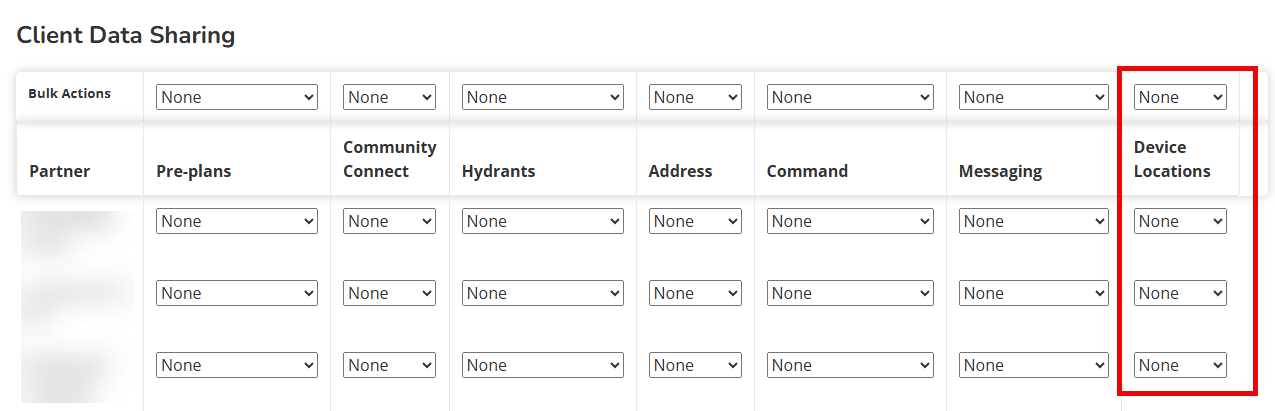Expand third partner's Device Locations dropdown
The width and height of the screenshot is (1275, 411).
click(1180, 365)
